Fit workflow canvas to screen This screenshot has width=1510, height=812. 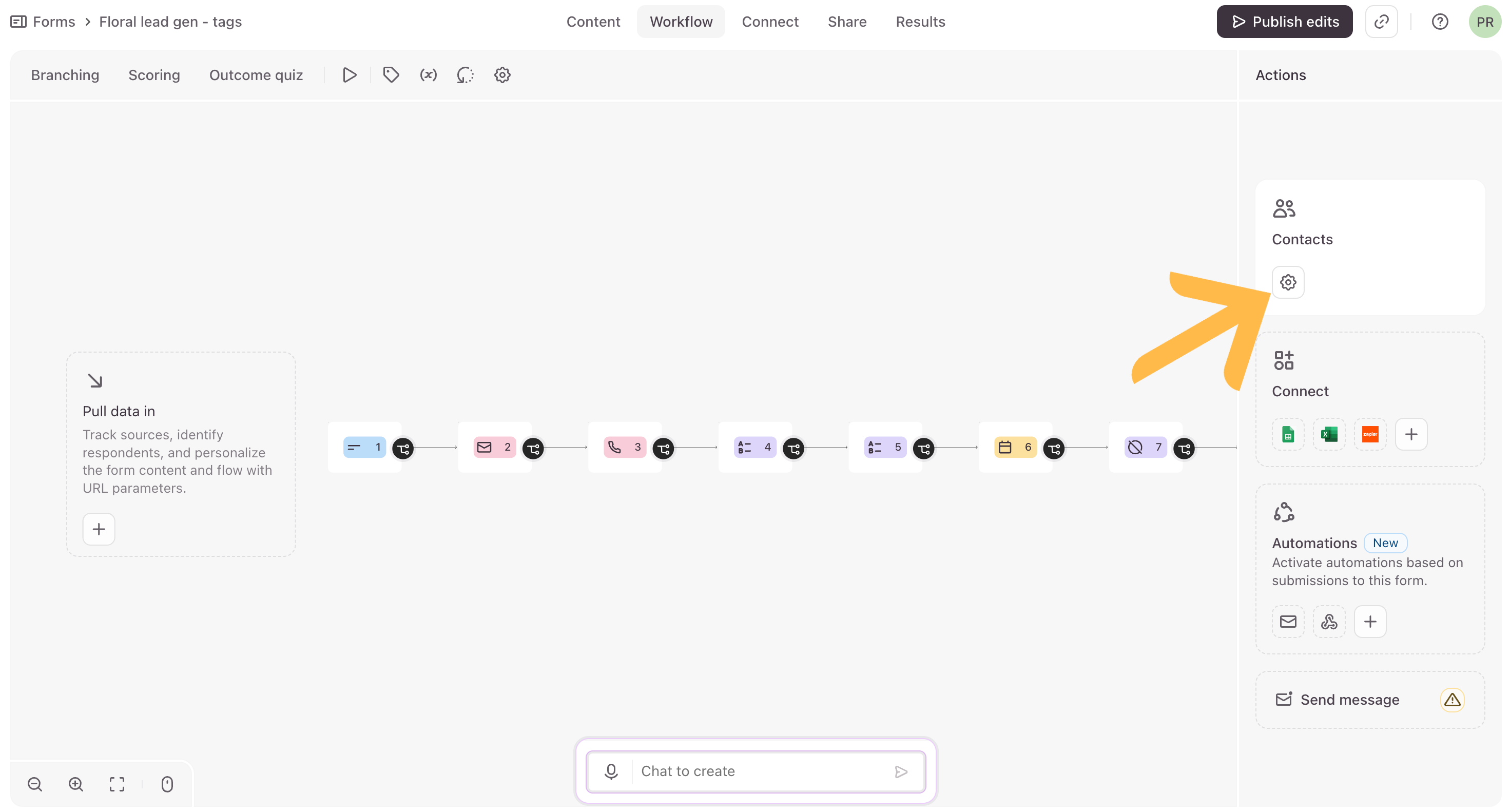[117, 784]
